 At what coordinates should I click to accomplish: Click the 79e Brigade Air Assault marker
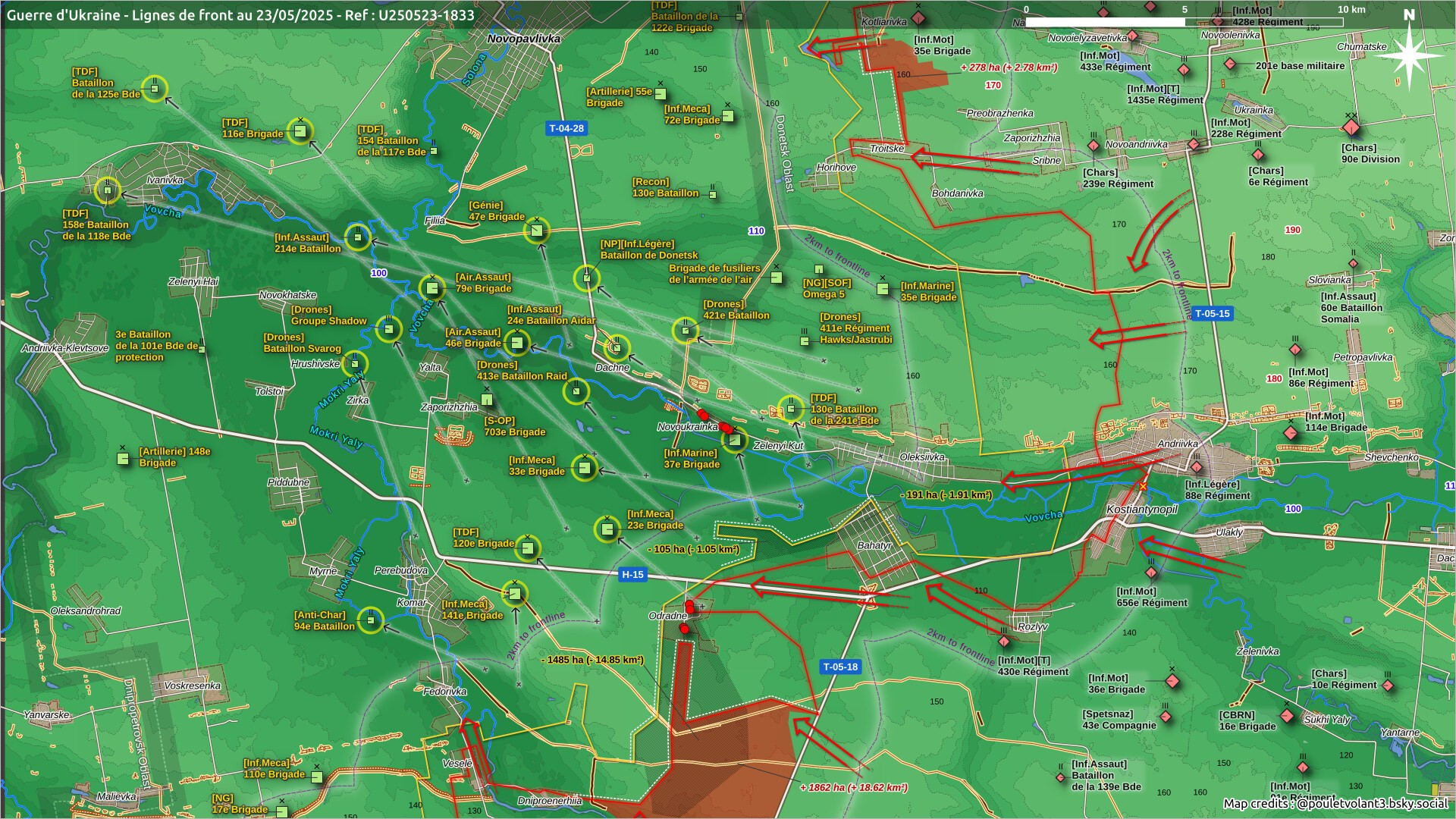click(432, 287)
